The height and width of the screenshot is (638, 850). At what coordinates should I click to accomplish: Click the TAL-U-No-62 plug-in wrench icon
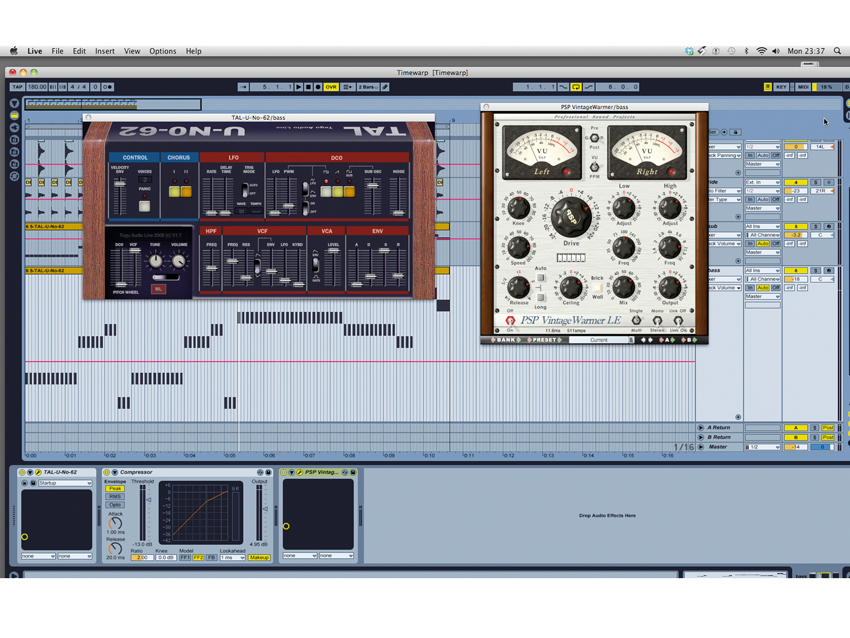tap(38, 472)
